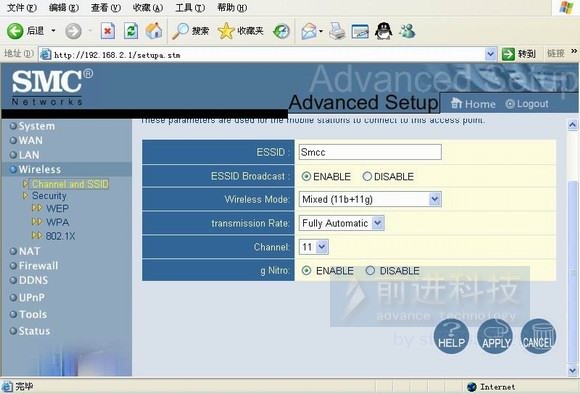Open the 收藏(A) menu
The image size is (580, 394).
(x=148, y=7)
